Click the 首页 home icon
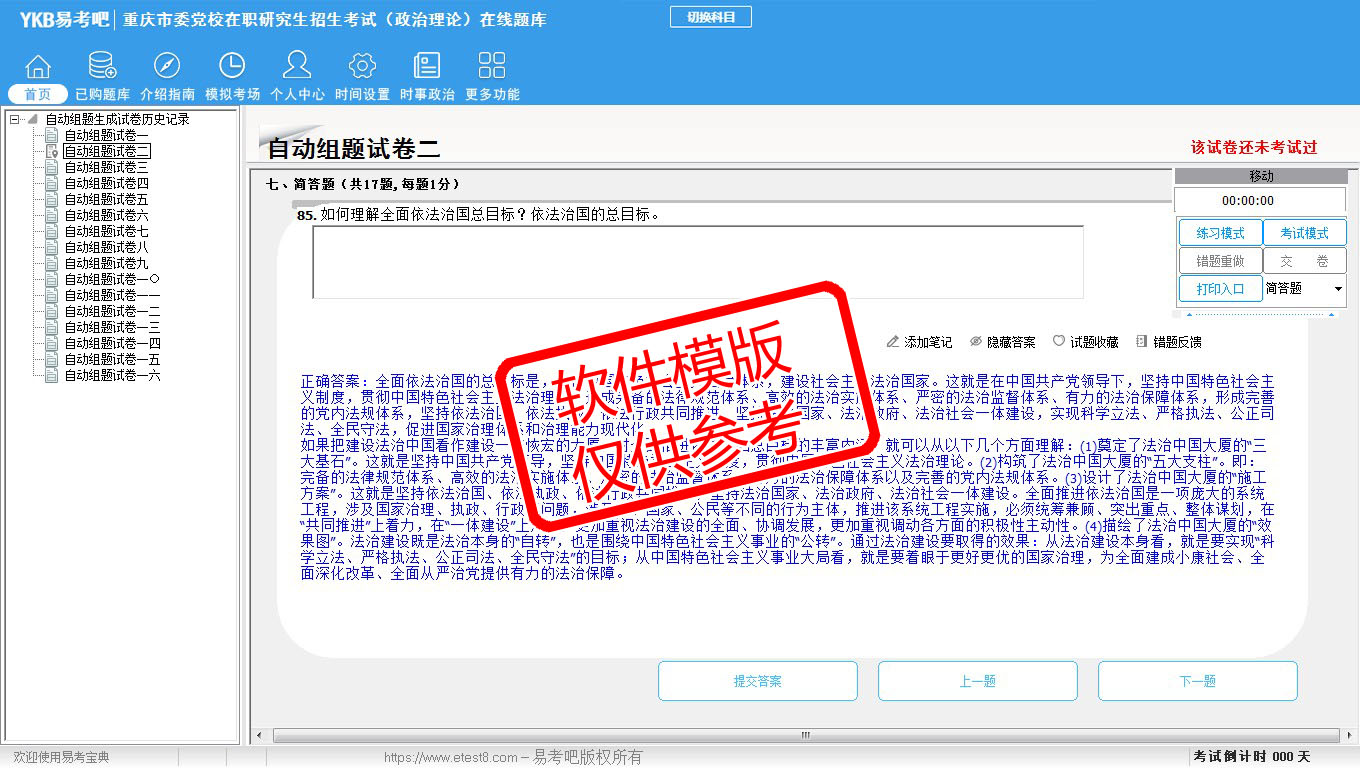This screenshot has height=768, width=1360. click(x=38, y=67)
